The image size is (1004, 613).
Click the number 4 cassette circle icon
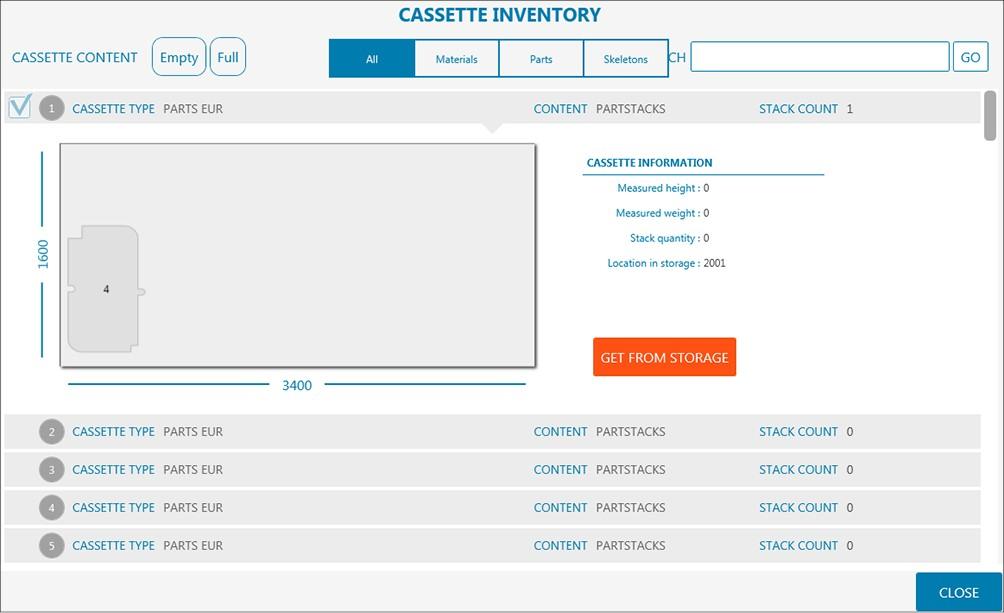51,508
